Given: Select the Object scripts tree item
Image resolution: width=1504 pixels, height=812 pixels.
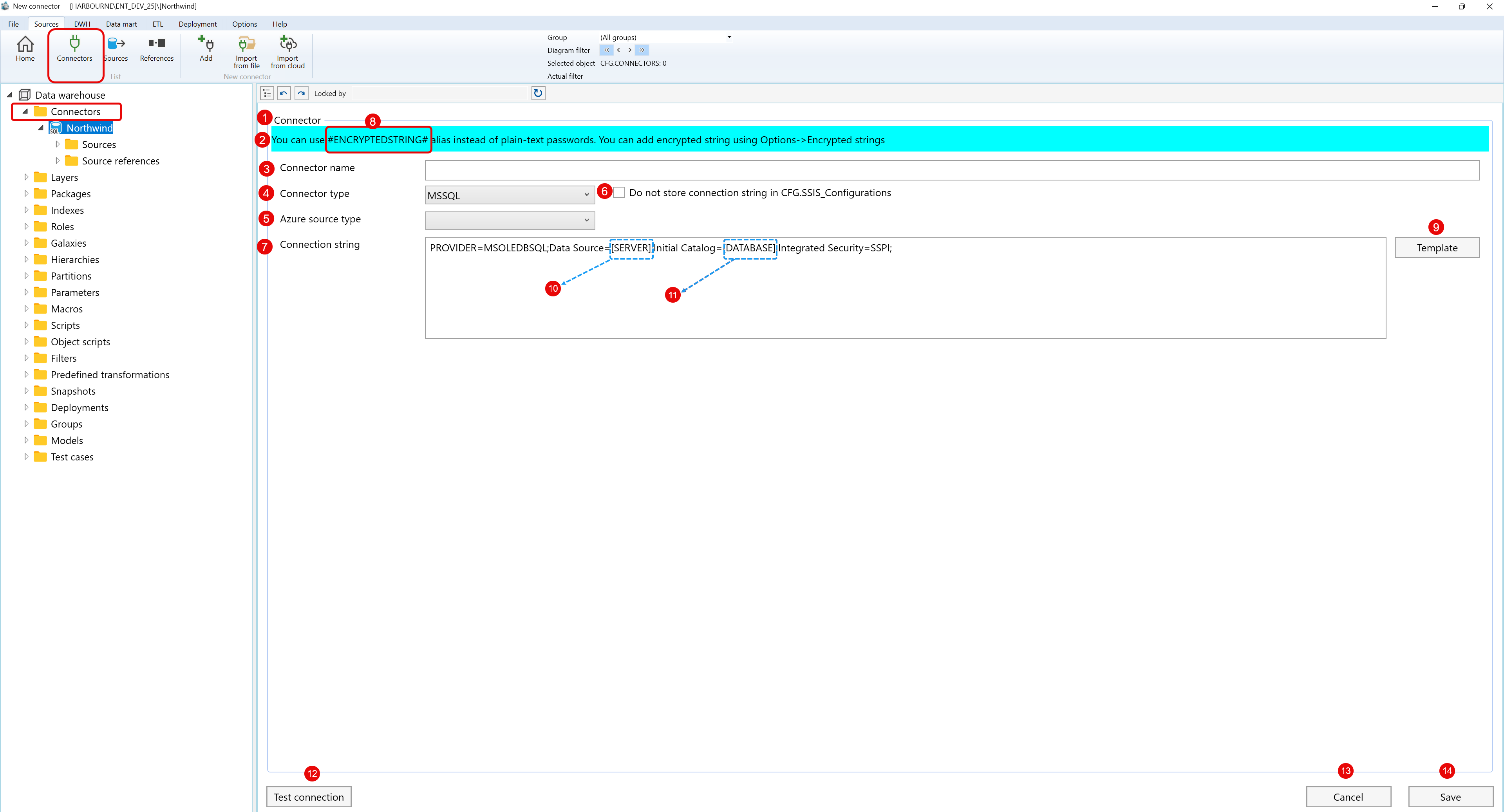Looking at the screenshot, I should pos(81,341).
